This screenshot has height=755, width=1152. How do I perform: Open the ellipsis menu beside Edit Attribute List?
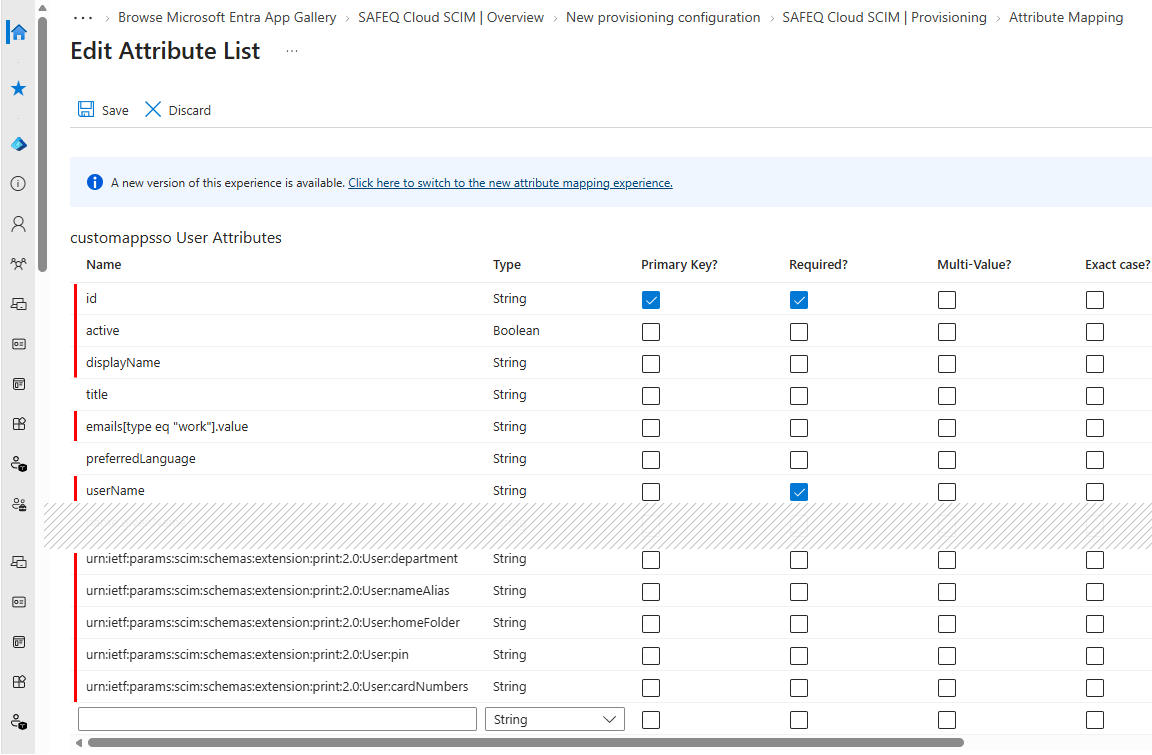(x=292, y=51)
